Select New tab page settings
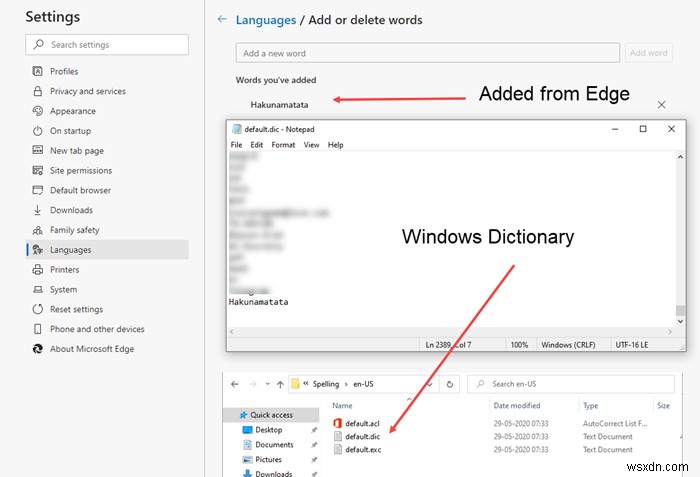Viewport: 700px width, 477px height. point(77,151)
